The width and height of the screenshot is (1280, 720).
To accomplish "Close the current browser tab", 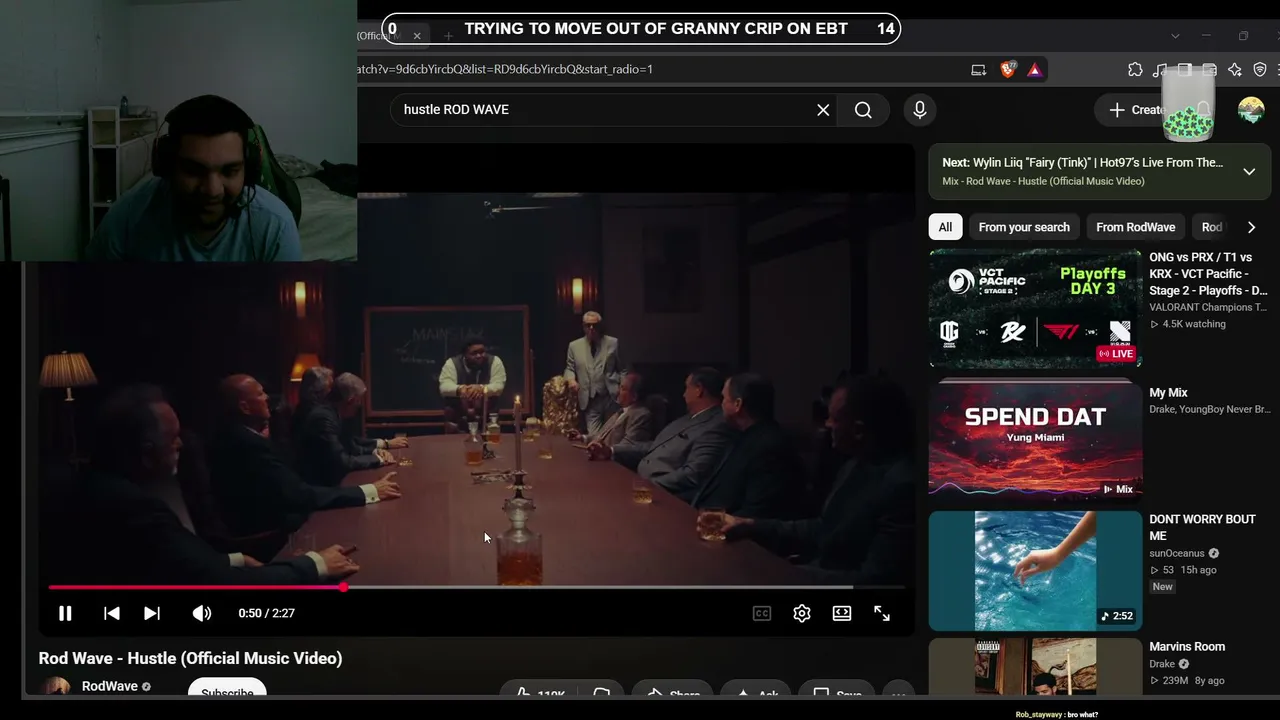I will (417, 36).
